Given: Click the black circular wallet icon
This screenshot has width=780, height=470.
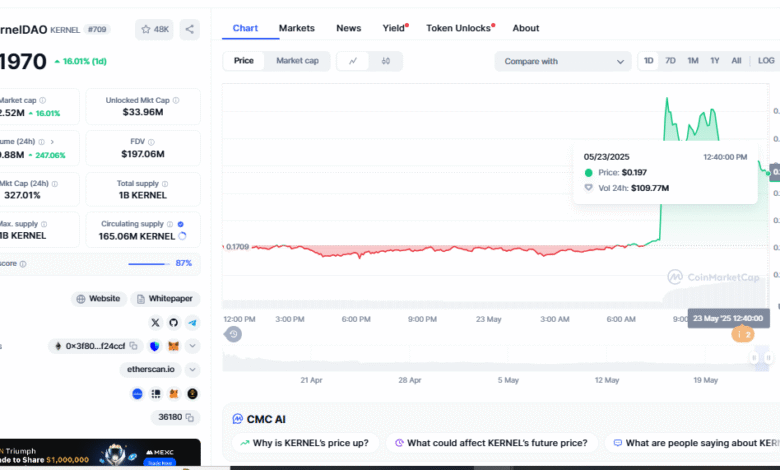Looking at the screenshot, I should (x=192, y=394).
